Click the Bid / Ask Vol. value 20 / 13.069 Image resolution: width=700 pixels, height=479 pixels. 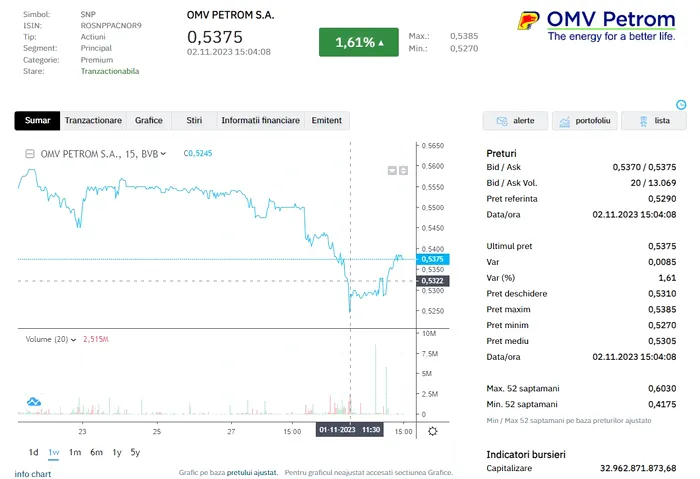(x=653, y=183)
